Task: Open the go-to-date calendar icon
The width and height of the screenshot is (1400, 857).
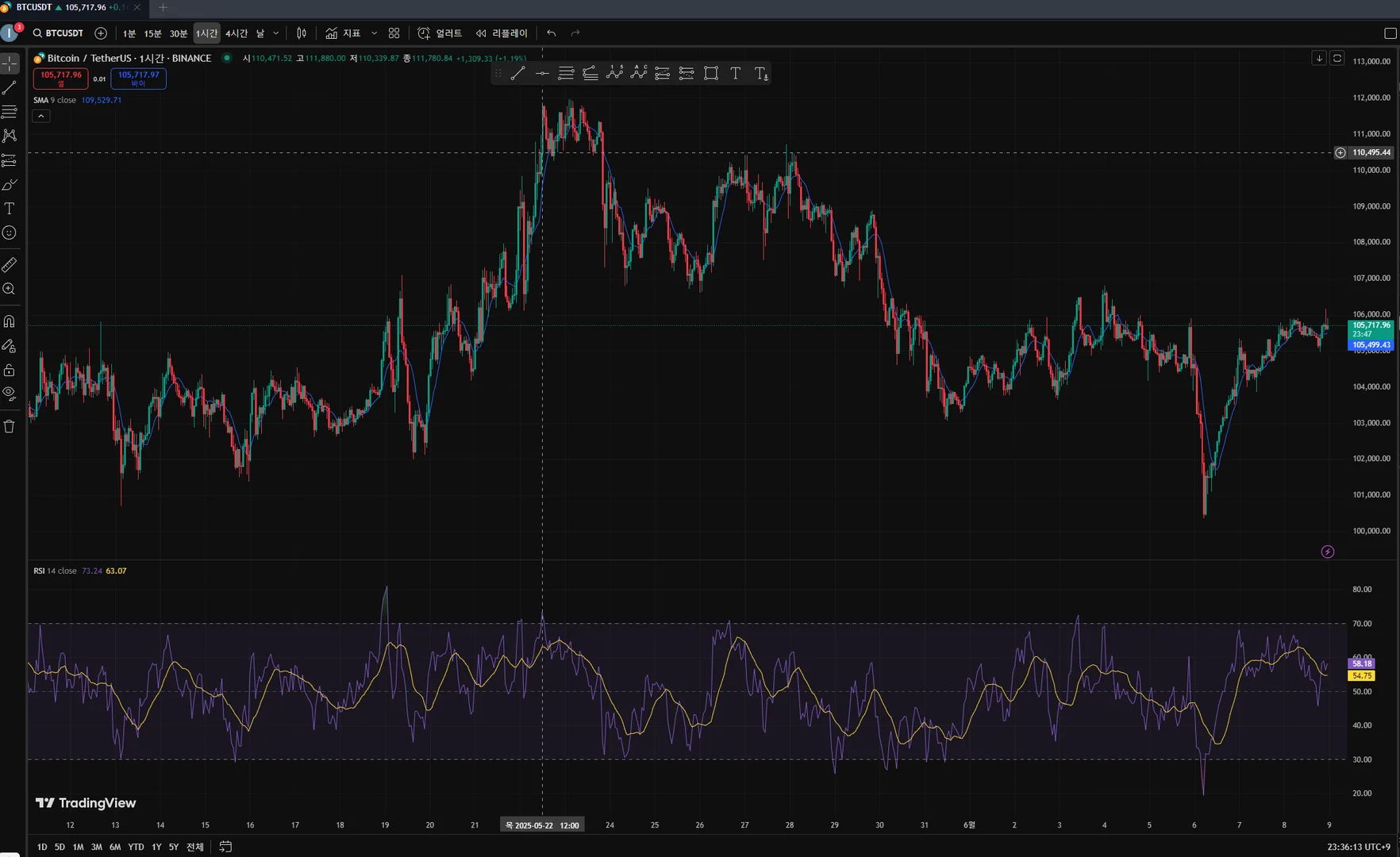Action: (225, 847)
